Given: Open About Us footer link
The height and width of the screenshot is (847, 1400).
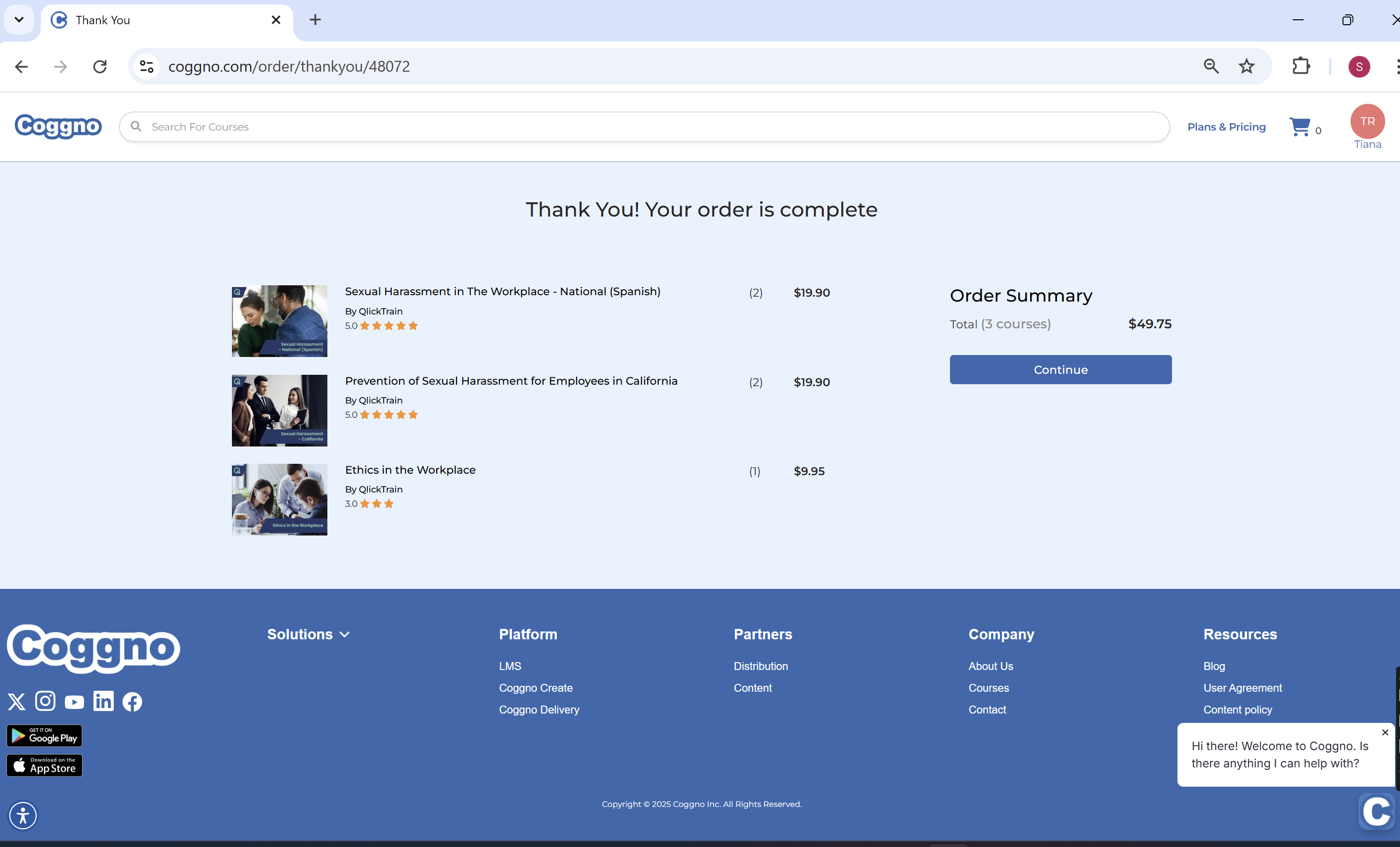Looking at the screenshot, I should (x=991, y=666).
